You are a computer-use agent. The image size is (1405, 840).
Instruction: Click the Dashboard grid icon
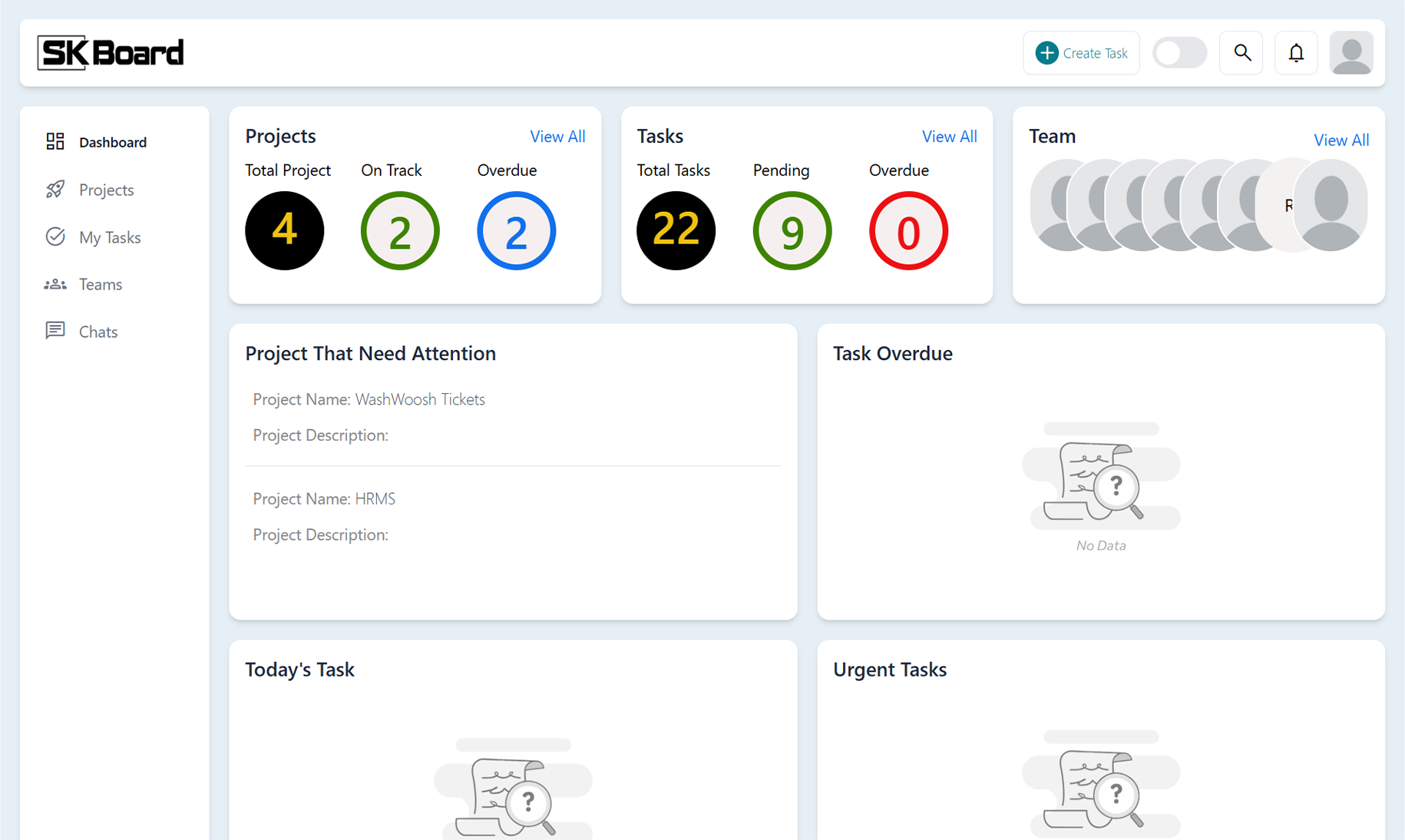pyautogui.click(x=55, y=142)
